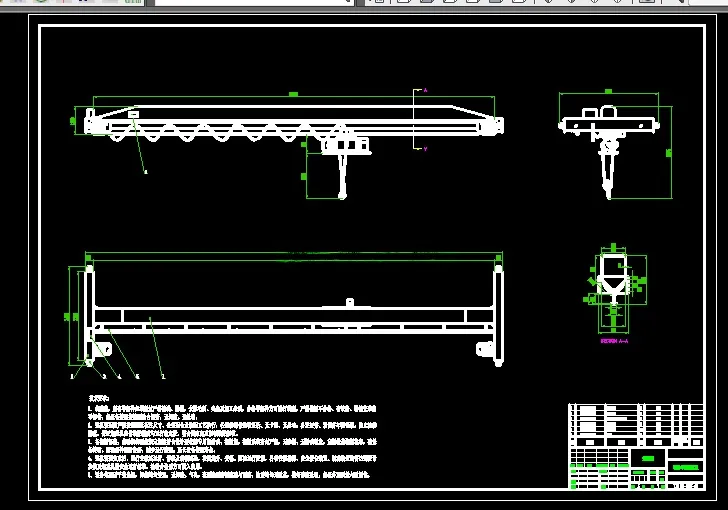Select balloon number 6 under the front elevation
The width and height of the screenshot is (728, 510).
click(146, 172)
